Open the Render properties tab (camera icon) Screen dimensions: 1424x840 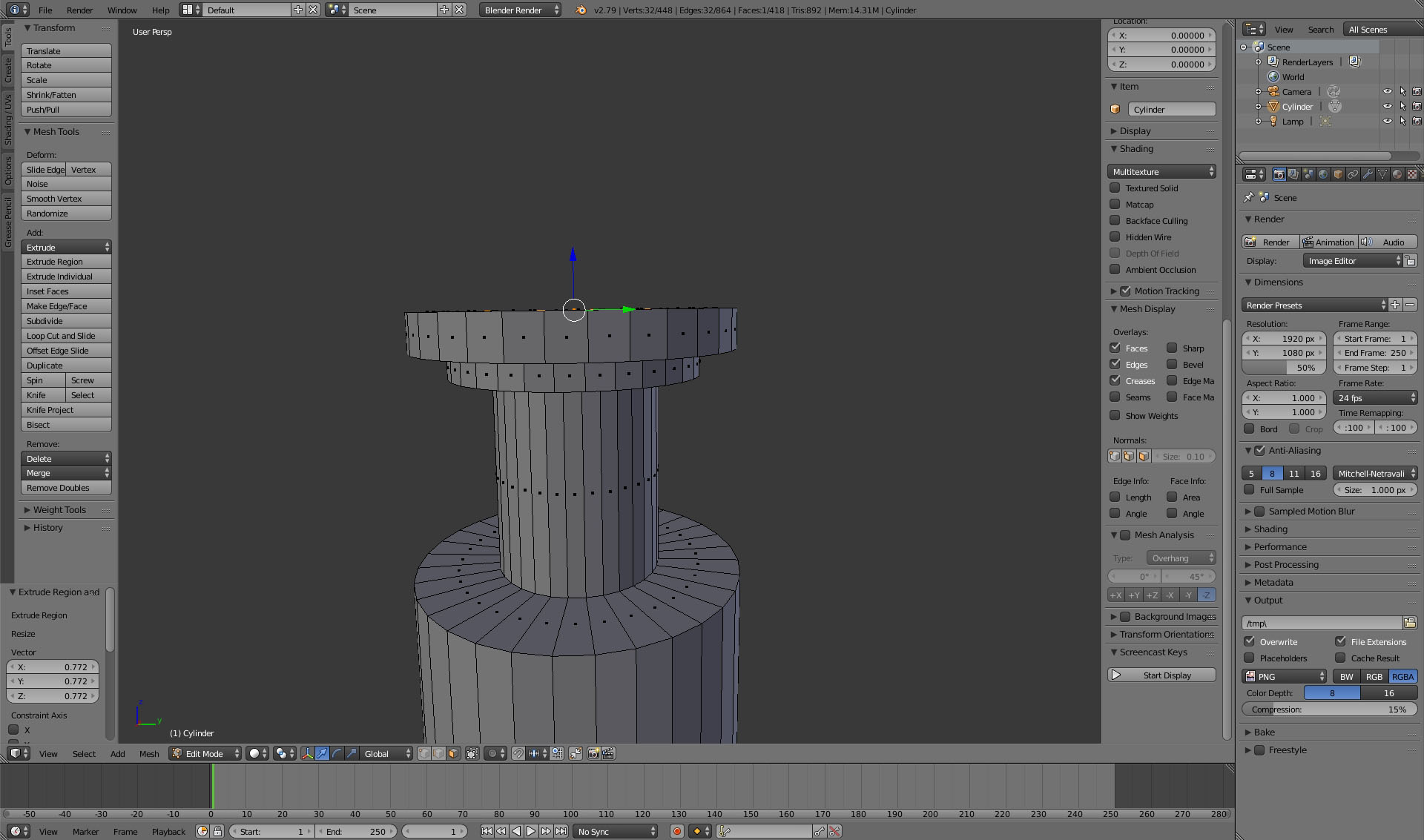click(1279, 174)
